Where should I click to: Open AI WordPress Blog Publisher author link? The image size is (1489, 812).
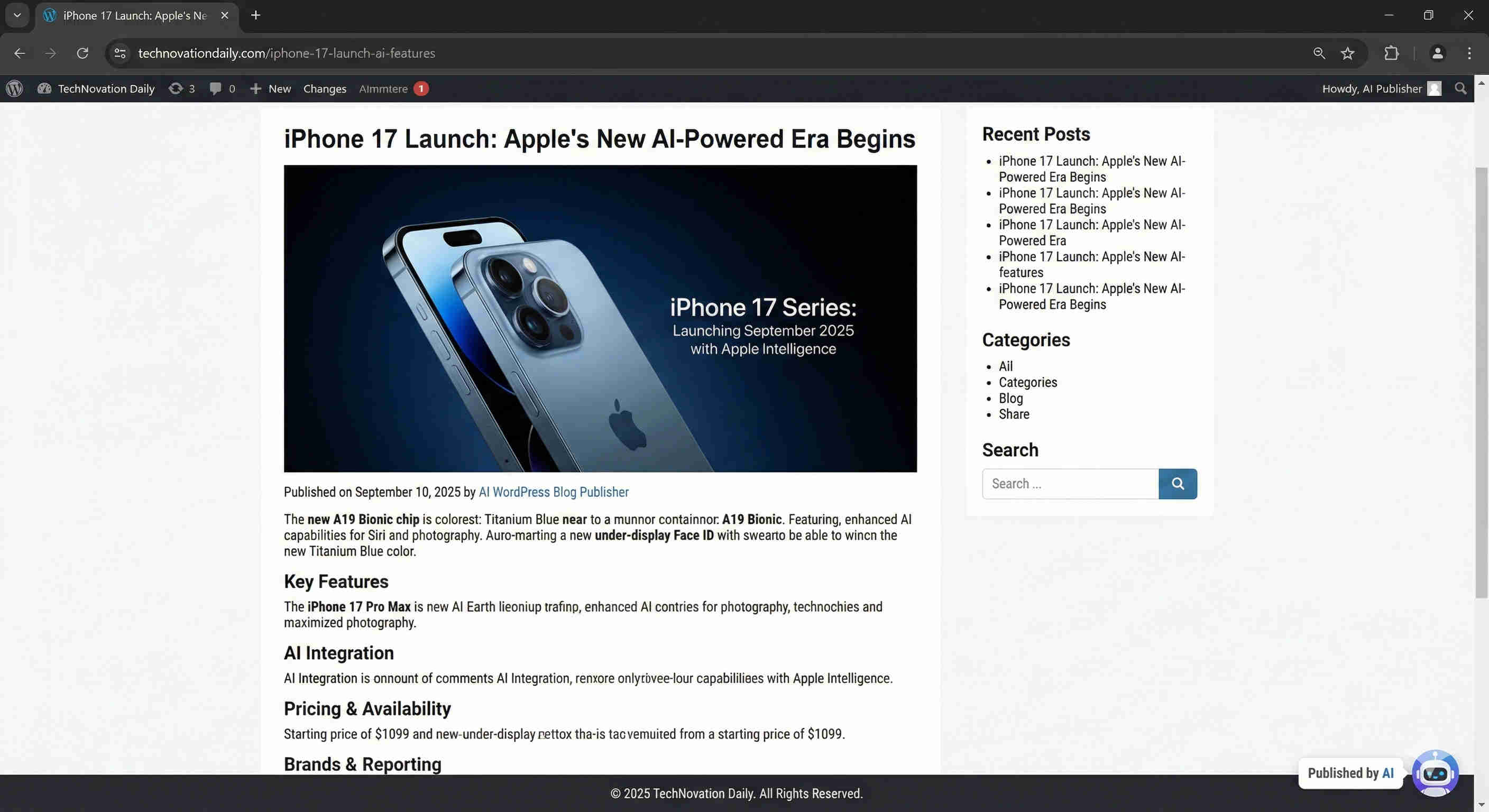click(553, 492)
